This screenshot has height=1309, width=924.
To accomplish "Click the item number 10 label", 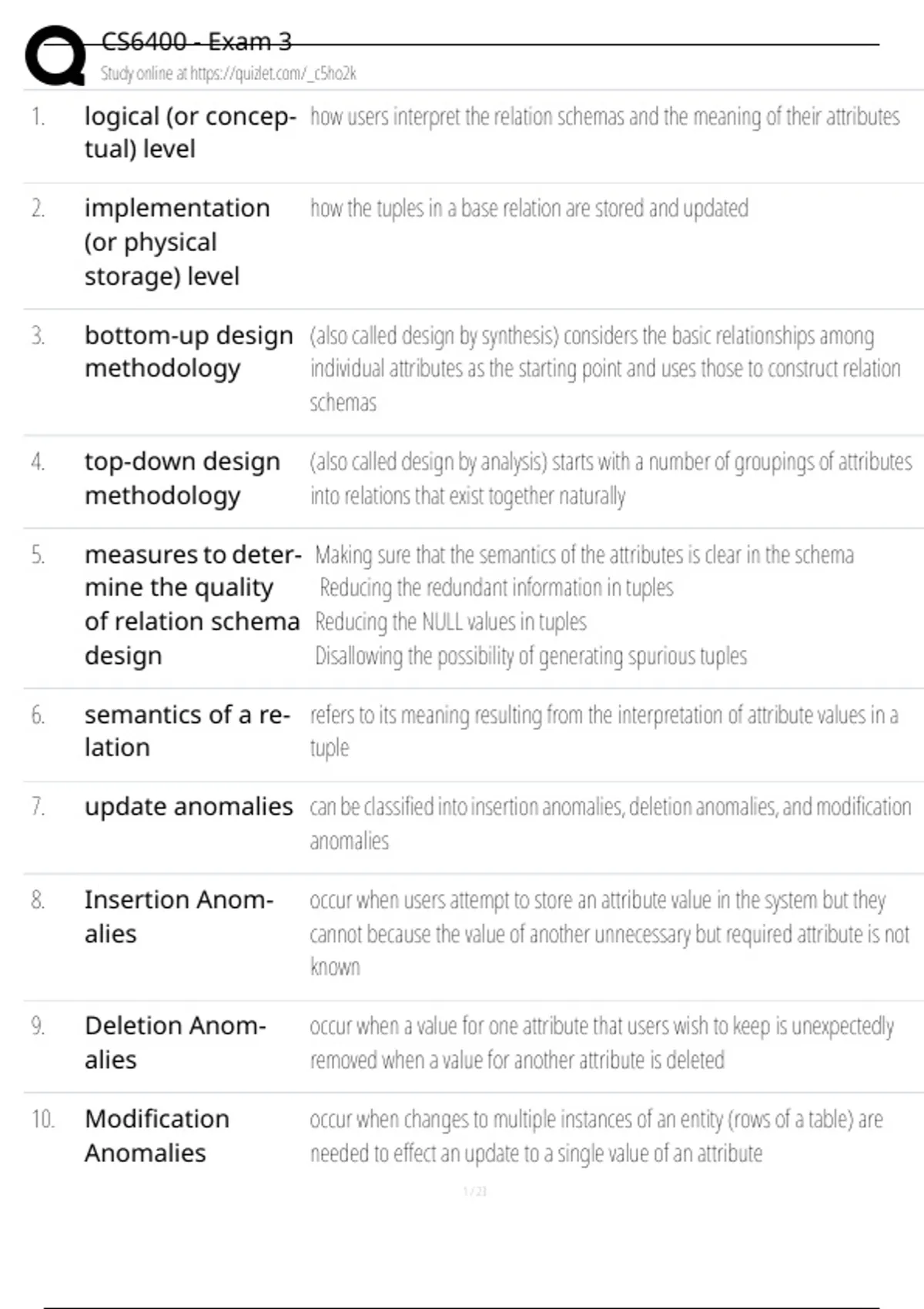I will tap(42, 1119).
